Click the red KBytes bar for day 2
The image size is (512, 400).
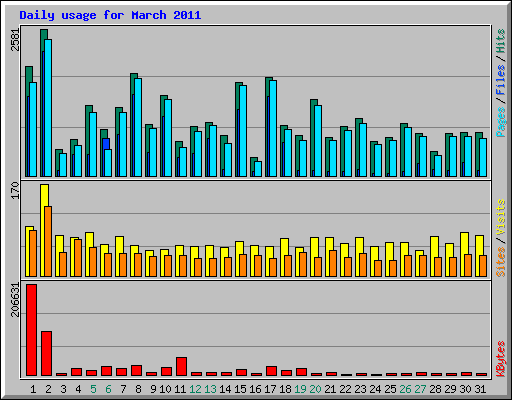[x=46, y=354]
